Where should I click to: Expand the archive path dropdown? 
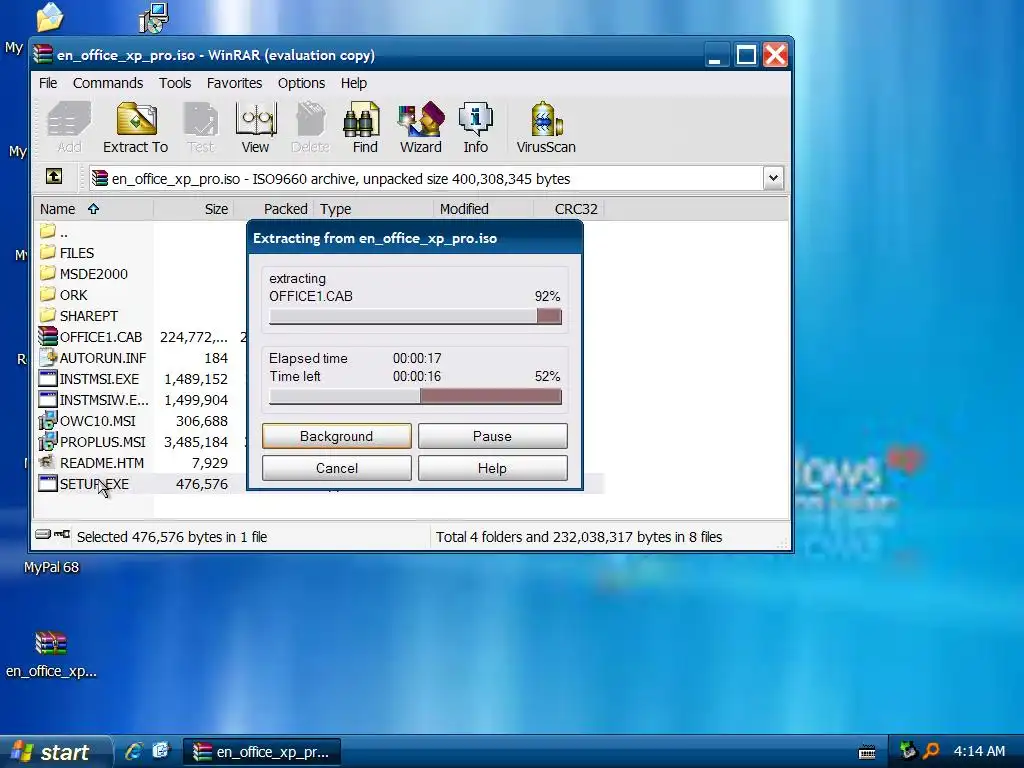(x=773, y=178)
